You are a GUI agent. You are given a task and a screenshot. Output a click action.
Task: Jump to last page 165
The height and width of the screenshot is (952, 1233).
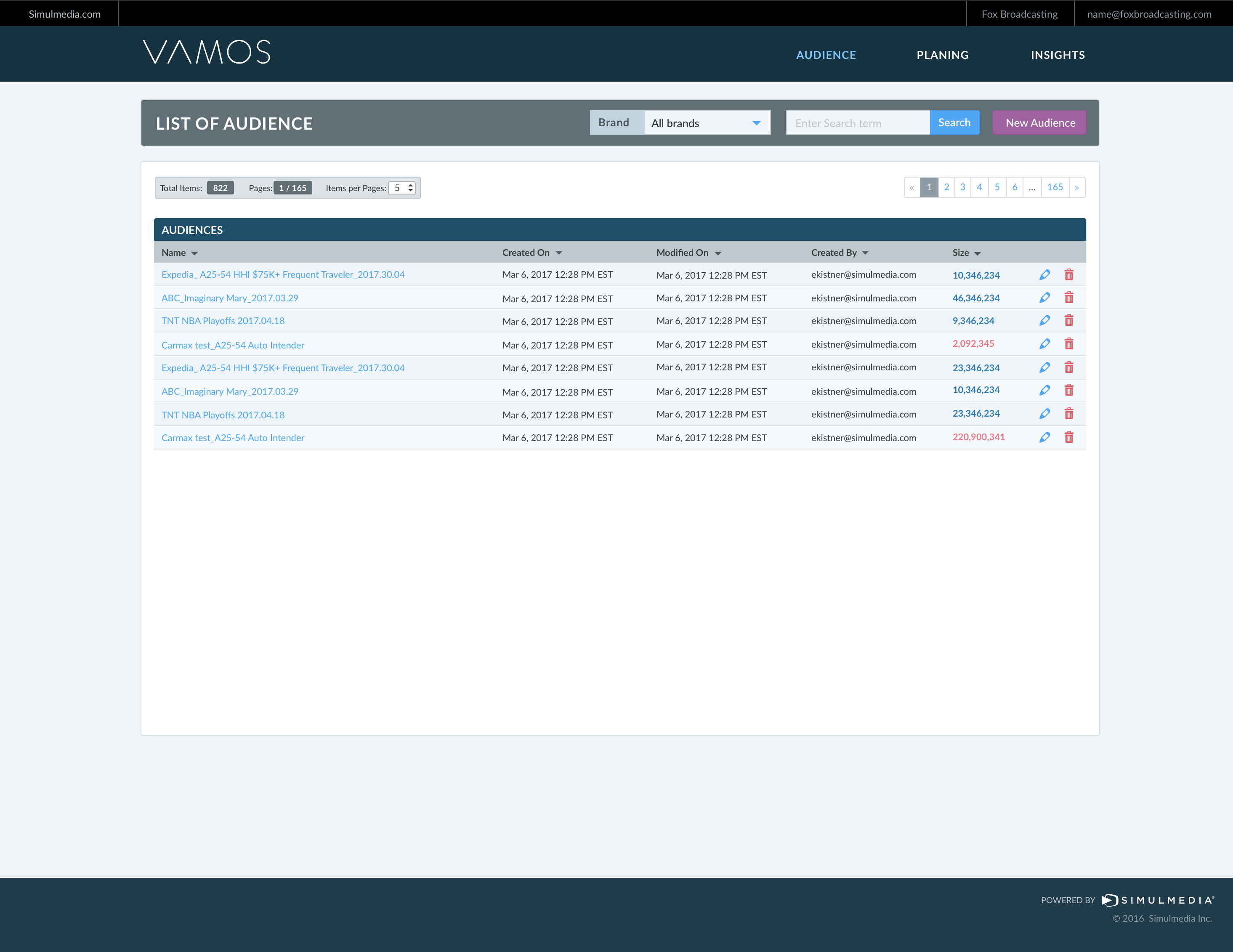tap(1055, 187)
